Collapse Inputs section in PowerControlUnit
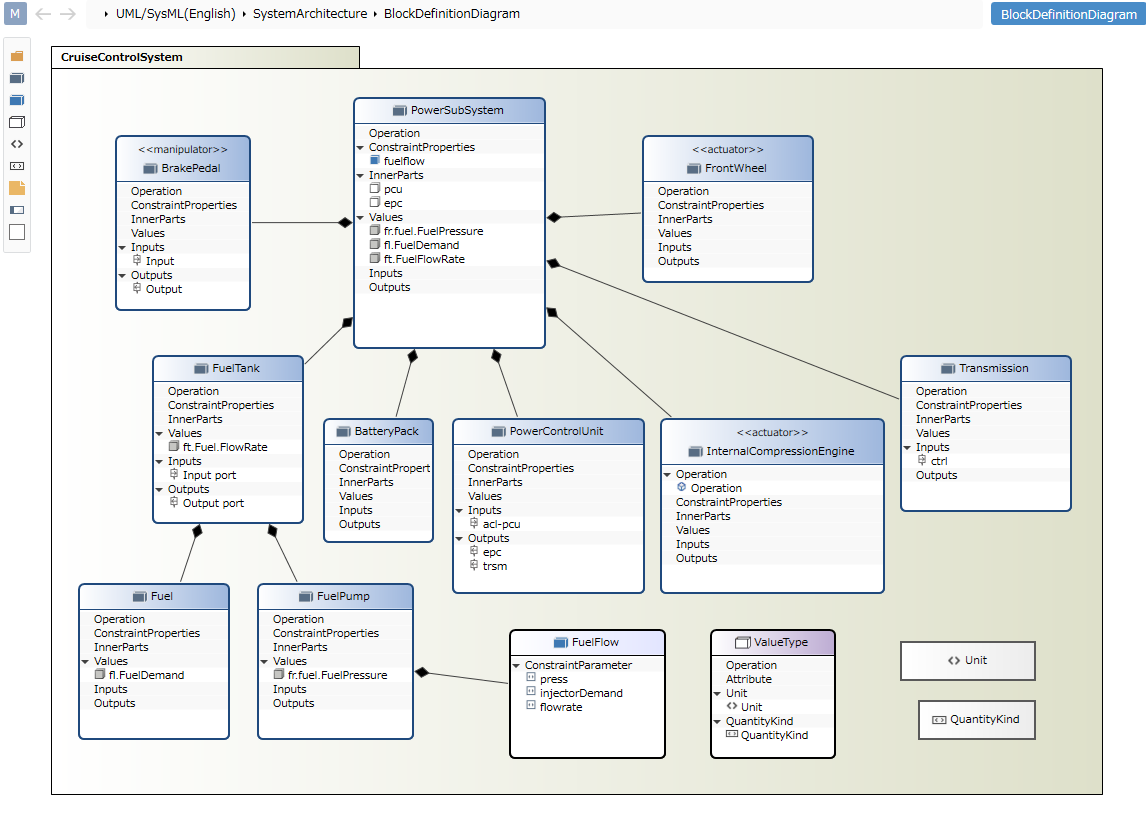The height and width of the screenshot is (817, 1146). pyautogui.click(x=459, y=511)
